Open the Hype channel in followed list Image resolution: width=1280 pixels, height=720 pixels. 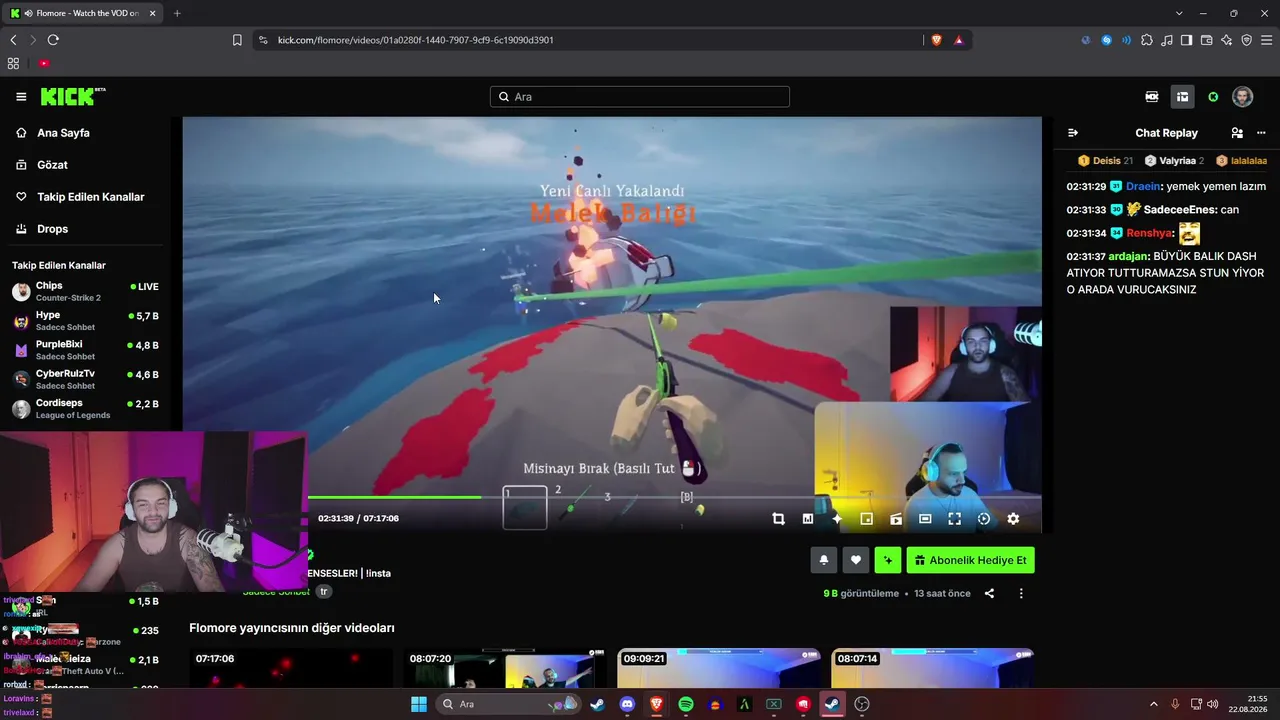click(85, 321)
